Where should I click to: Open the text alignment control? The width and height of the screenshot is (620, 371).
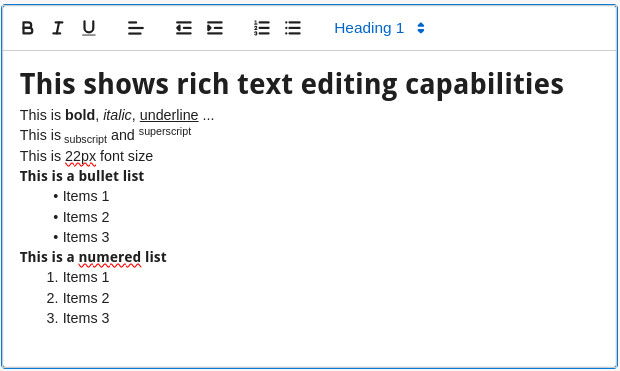(x=136, y=28)
